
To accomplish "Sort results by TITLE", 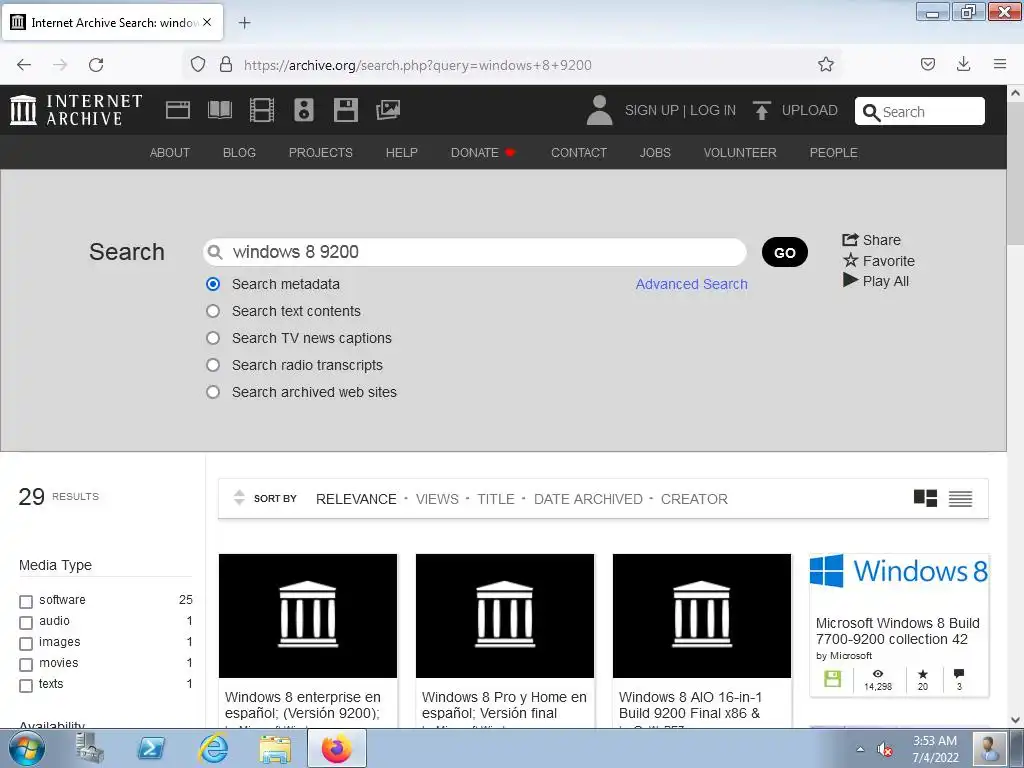I will coord(496,499).
